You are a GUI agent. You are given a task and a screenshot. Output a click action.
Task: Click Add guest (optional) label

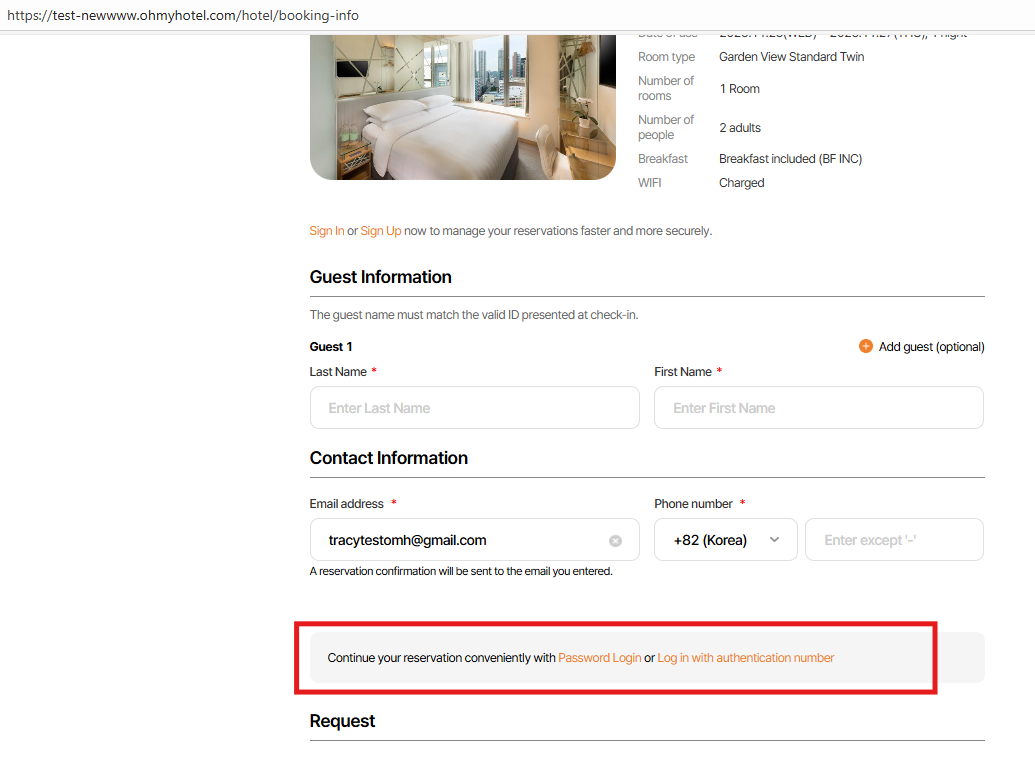[931, 346]
